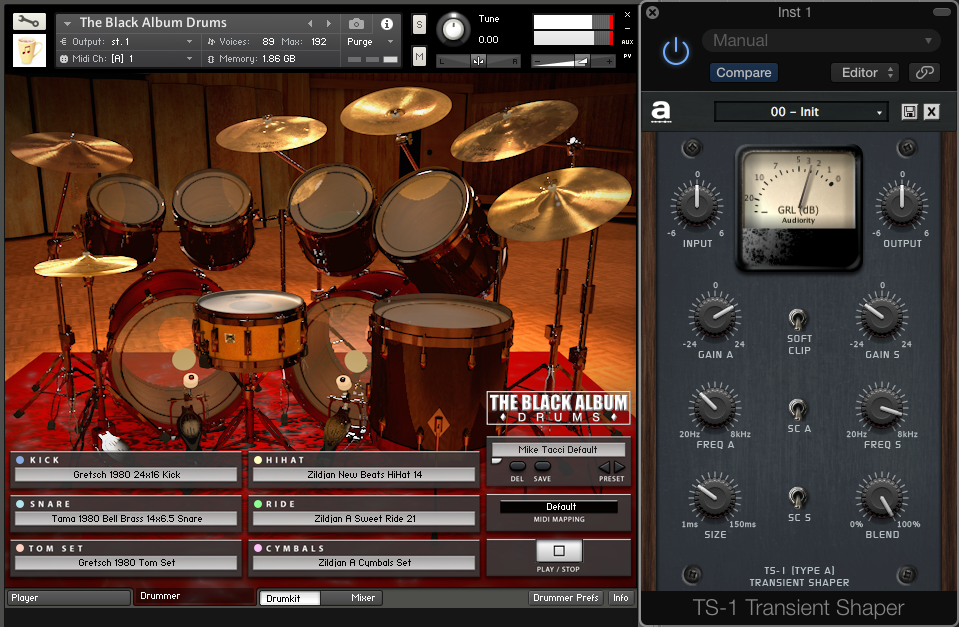Save the preset with SAVE button
This screenshot has width=959, height=627.
pos(542,467)
